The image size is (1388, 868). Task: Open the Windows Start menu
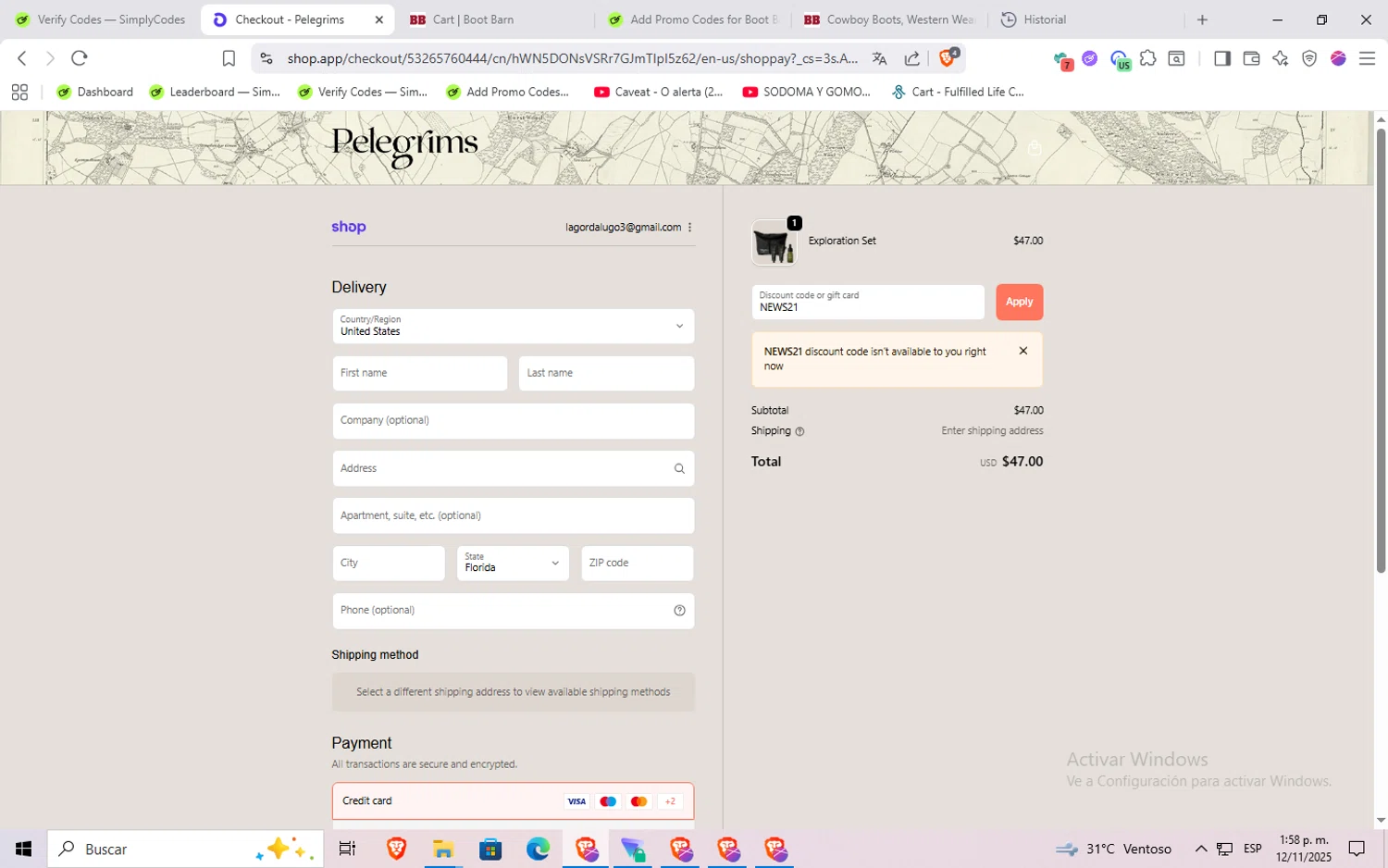23,849
